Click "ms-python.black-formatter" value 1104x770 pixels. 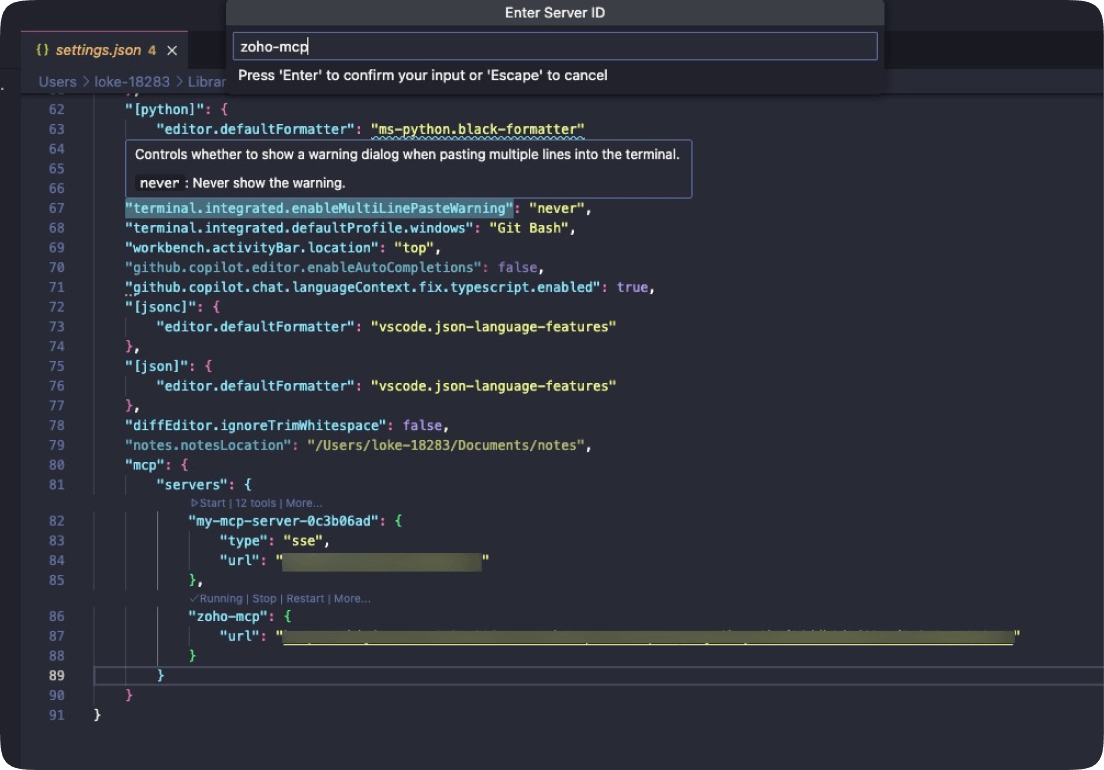[x=477, y=130]
